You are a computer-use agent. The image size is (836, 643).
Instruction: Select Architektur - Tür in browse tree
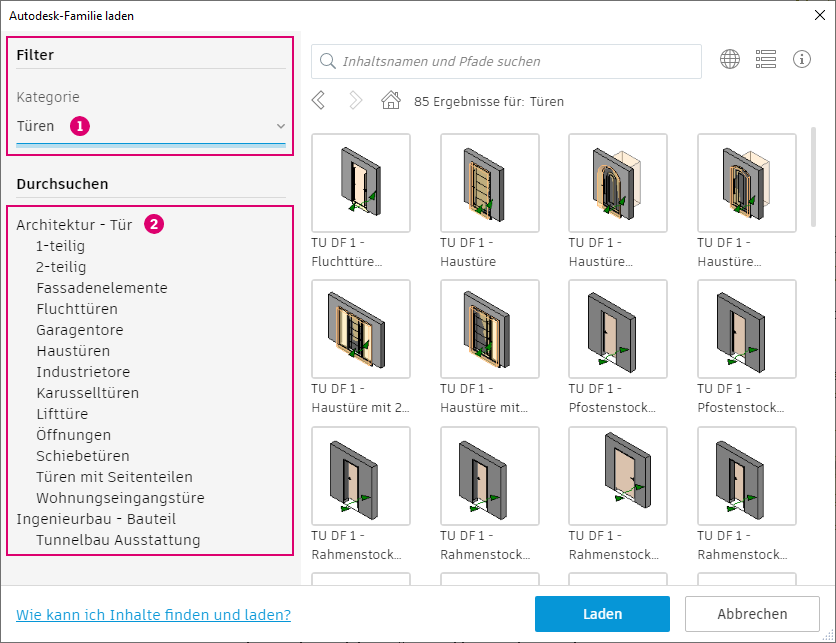(x=74, y=225)
